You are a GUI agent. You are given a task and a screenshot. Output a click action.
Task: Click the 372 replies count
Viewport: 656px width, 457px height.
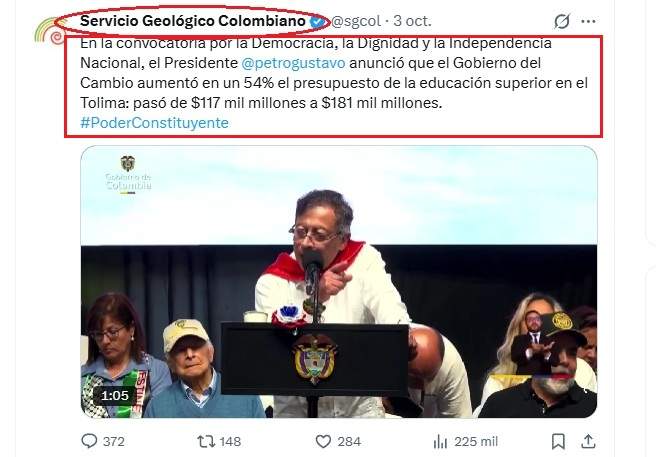[113, 442]
